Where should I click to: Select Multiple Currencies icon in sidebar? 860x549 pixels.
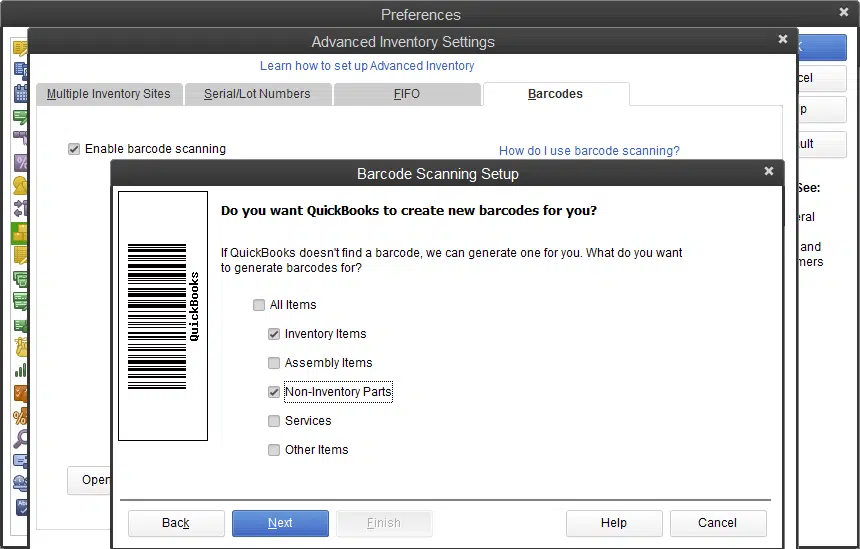pyautogui.click(x=20, y=279)
